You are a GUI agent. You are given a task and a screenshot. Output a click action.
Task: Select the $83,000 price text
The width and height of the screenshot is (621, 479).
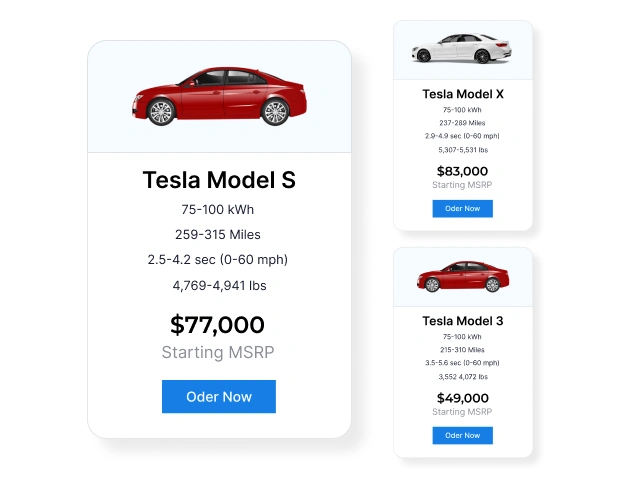coord(462,171)
